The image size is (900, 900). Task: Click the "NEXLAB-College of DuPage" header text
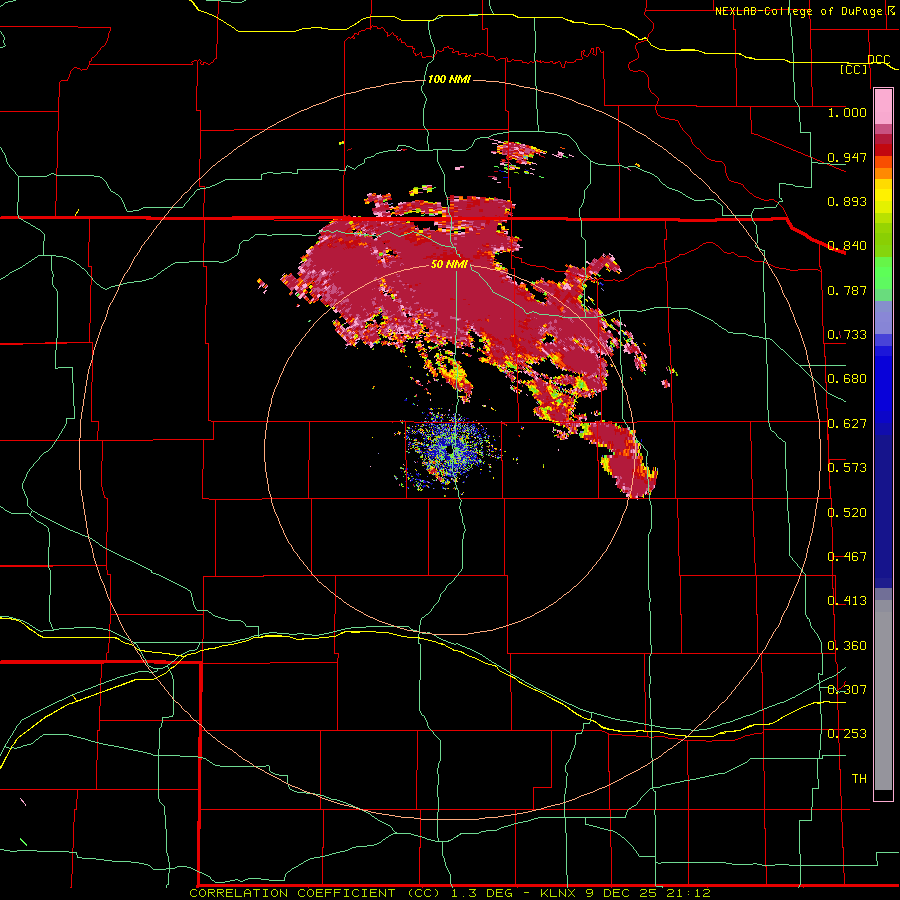pyautogui.click(x=799, y=11)
